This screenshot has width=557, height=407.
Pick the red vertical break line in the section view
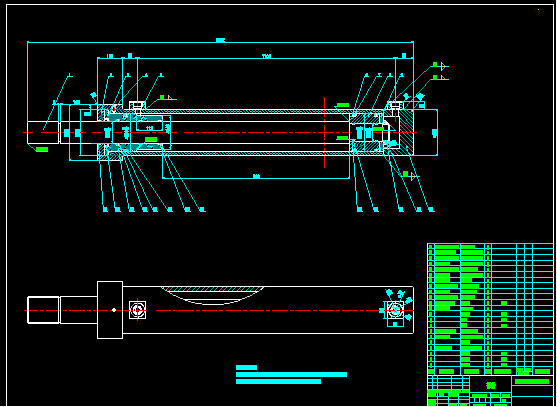point(324,132)
